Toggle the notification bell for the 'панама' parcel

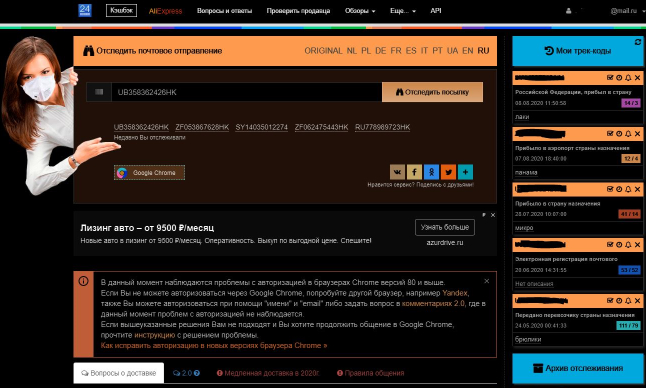(x=628, y=133)
